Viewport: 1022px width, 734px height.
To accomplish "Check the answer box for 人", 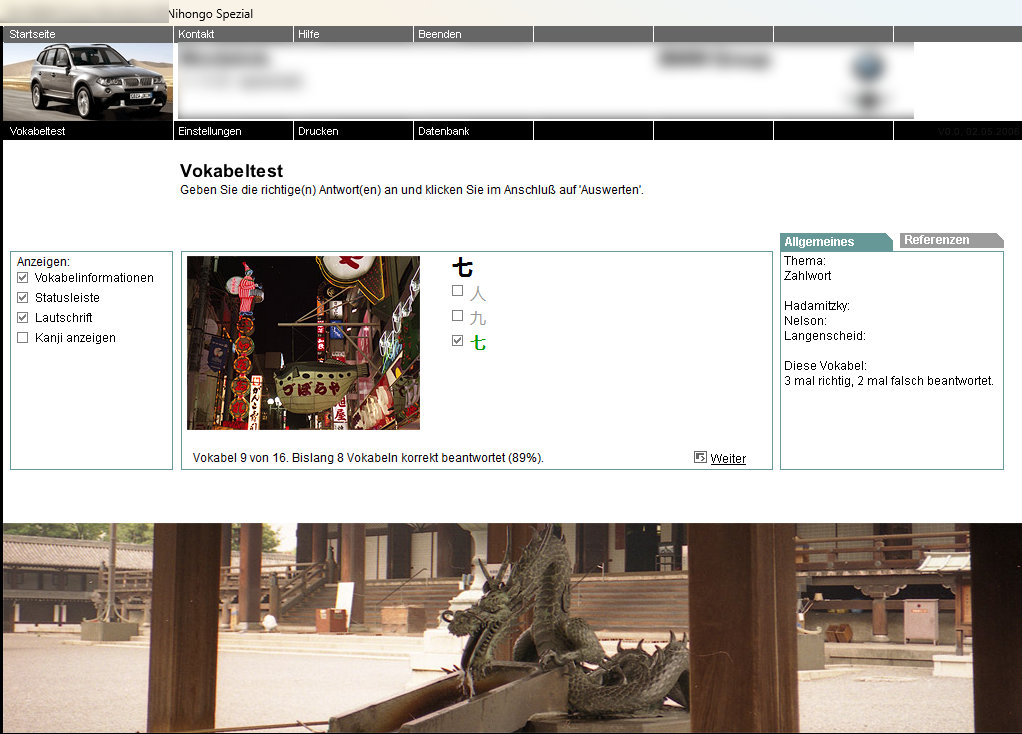I will click(458, 291).
